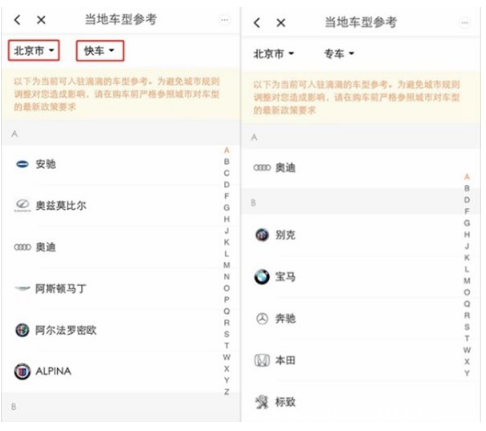Jump to letter W in right index
The width and height of the screenshot is (486, 431).
(467, 350)
